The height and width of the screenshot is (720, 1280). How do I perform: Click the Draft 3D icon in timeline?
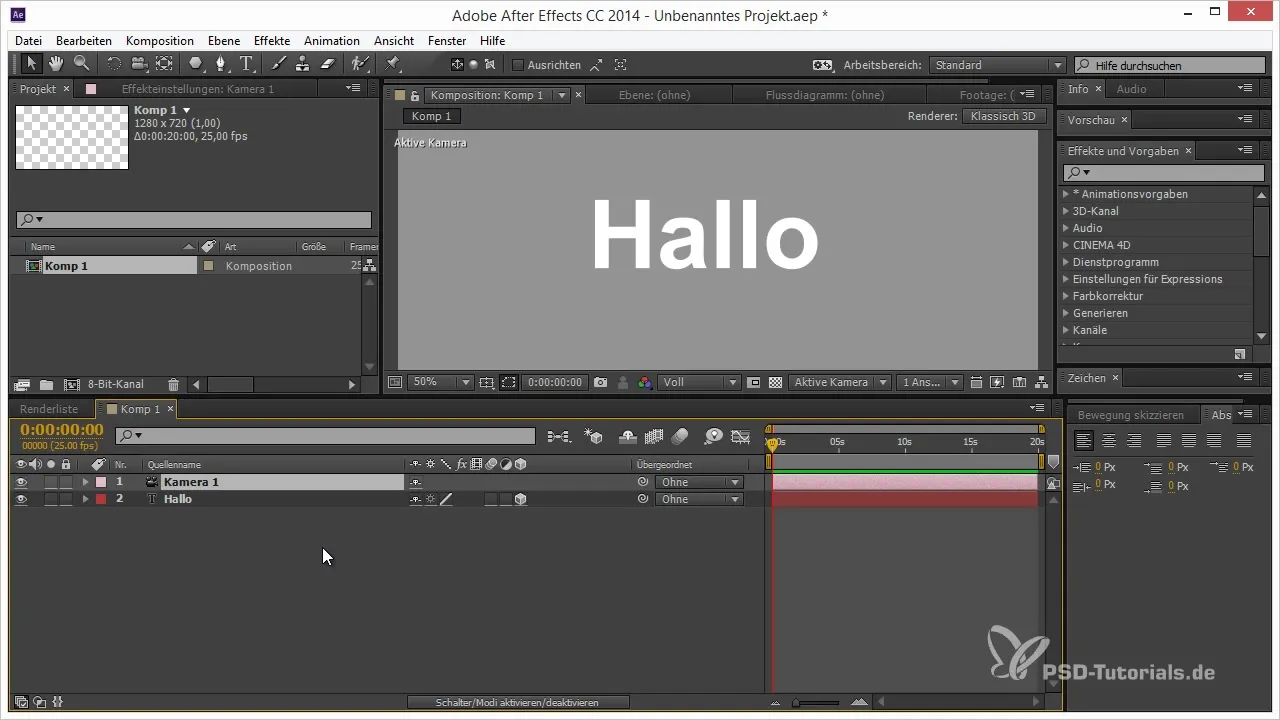point(594,436)
